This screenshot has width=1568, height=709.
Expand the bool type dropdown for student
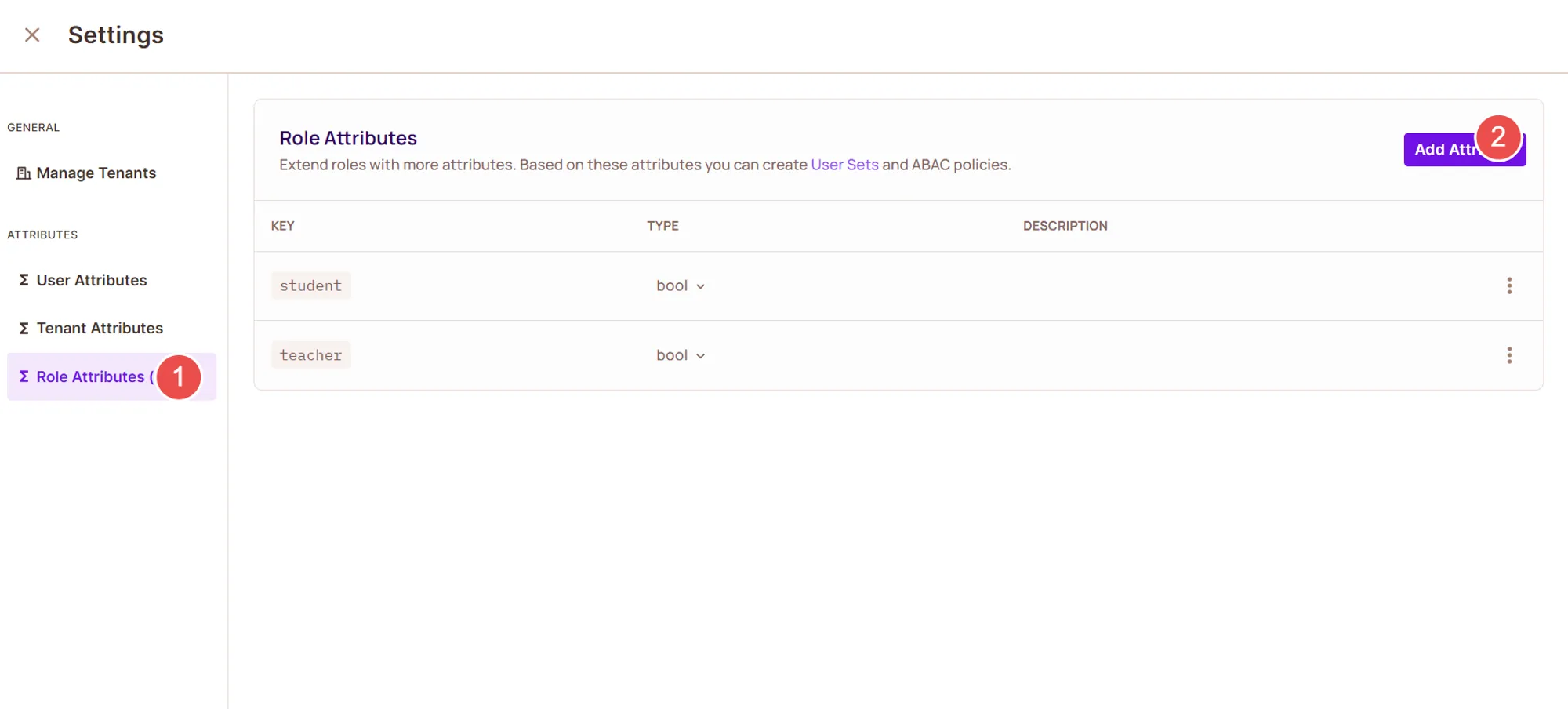coord(681,286)
